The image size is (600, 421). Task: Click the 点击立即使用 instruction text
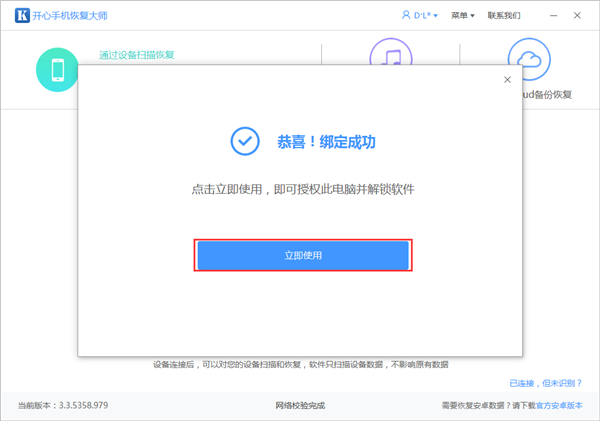[303, 189]
